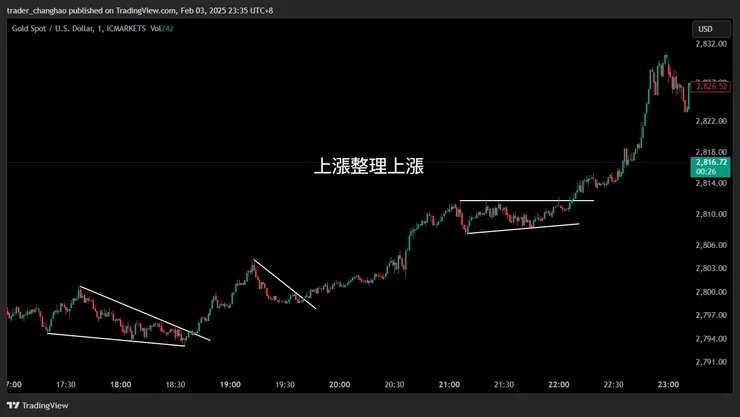Click the 22:00 time axis label
This screenshot has height=417, width=740.
559,385
